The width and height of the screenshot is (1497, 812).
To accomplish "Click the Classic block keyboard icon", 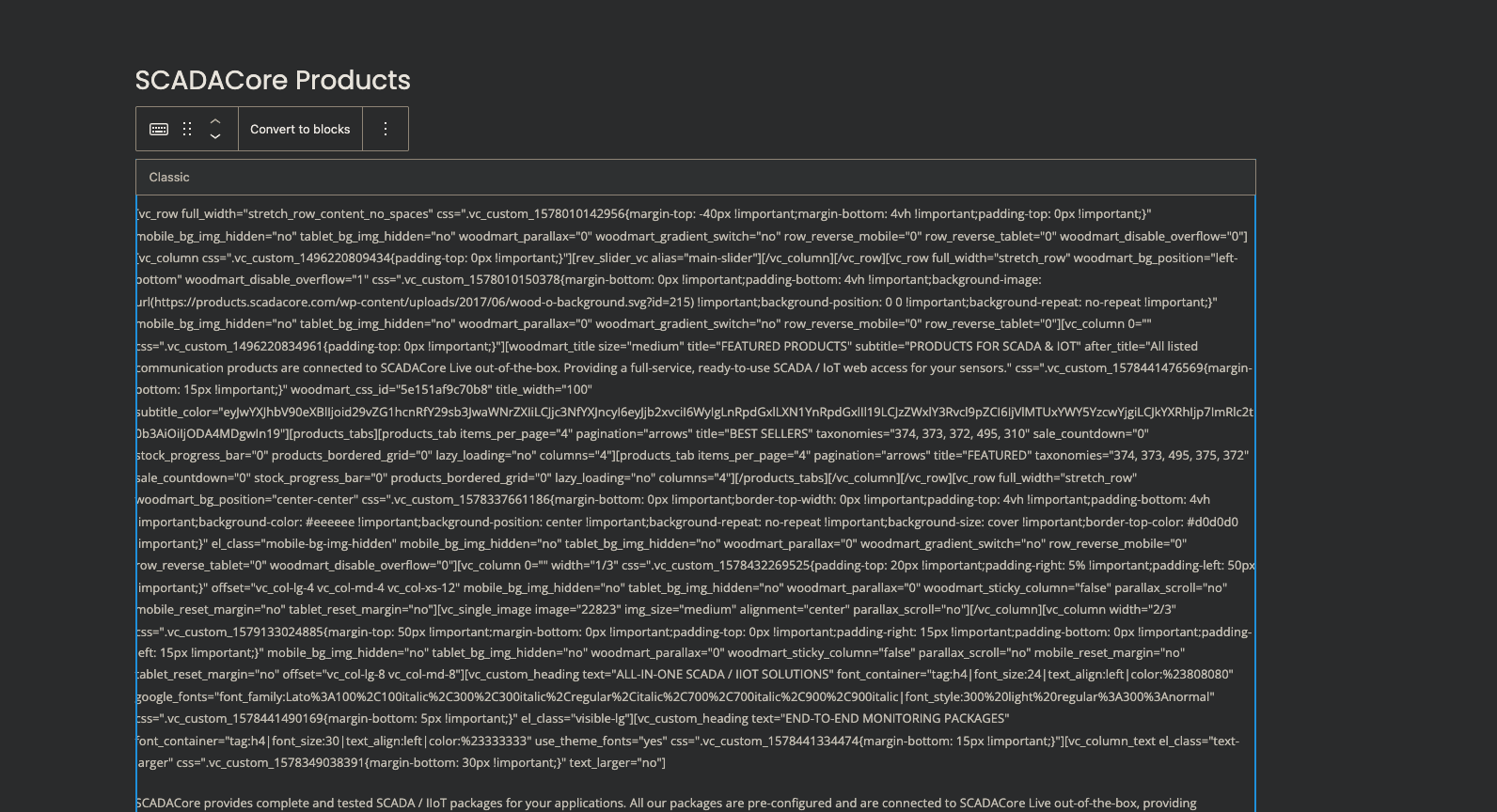I will [159, 129].
